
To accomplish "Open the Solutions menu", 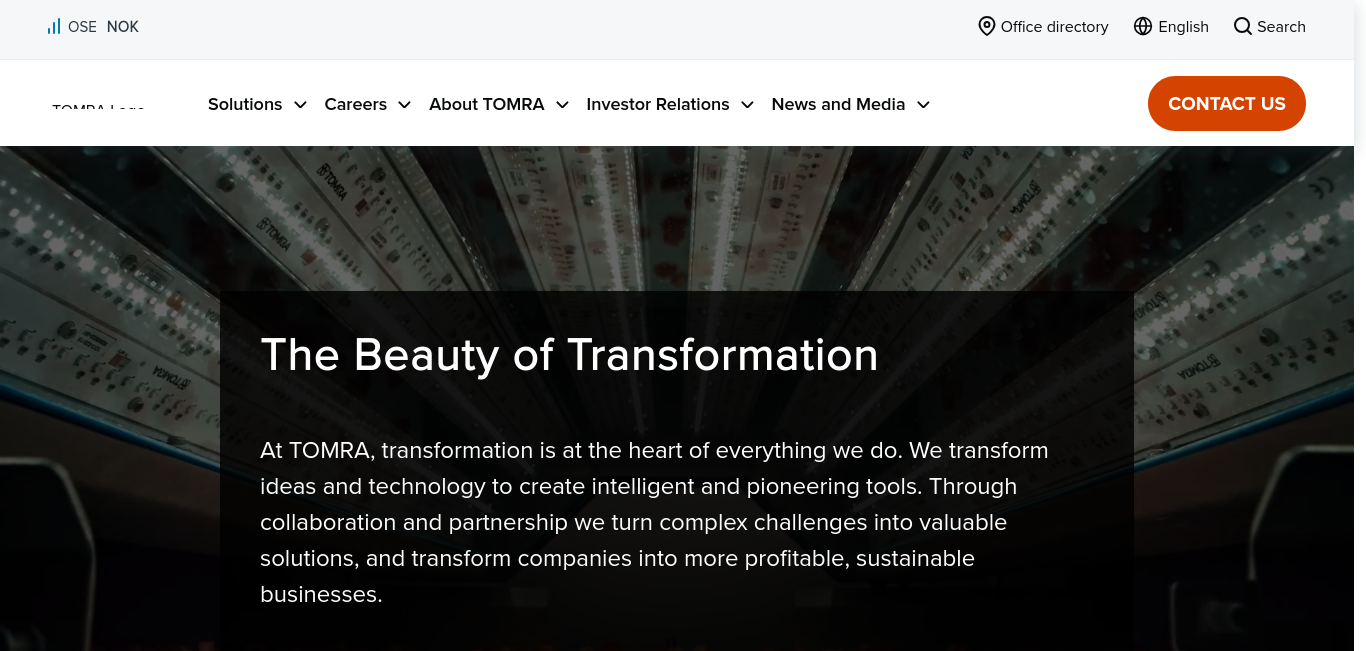I will [245, 104].
